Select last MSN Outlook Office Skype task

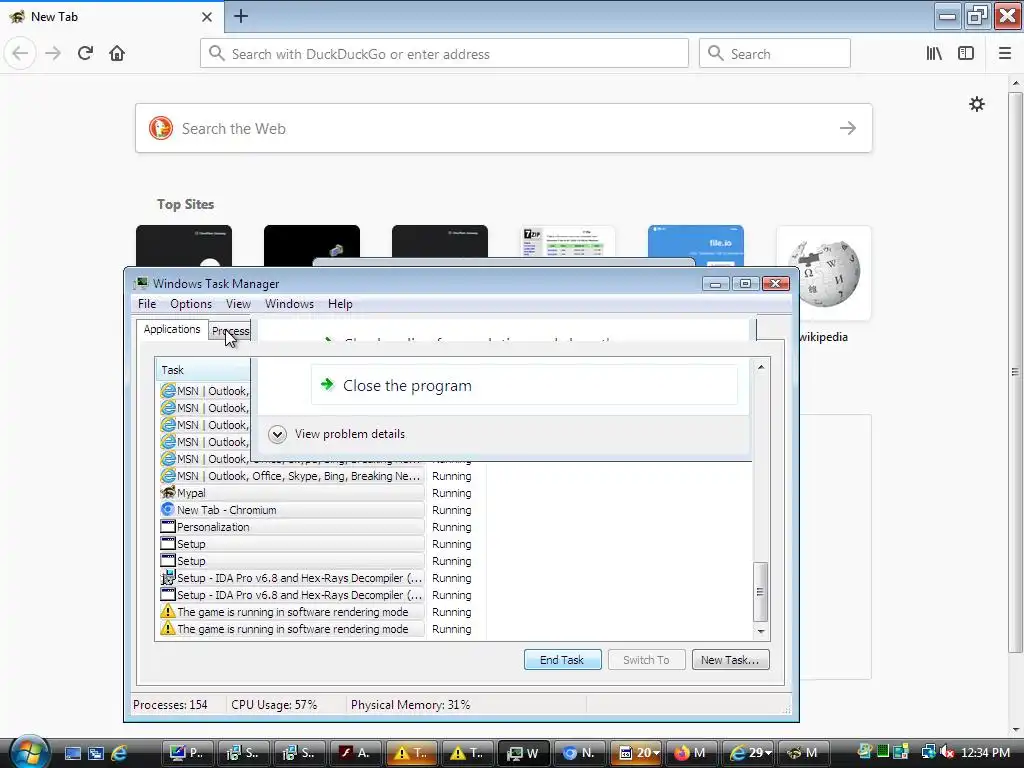coord(292,476)
